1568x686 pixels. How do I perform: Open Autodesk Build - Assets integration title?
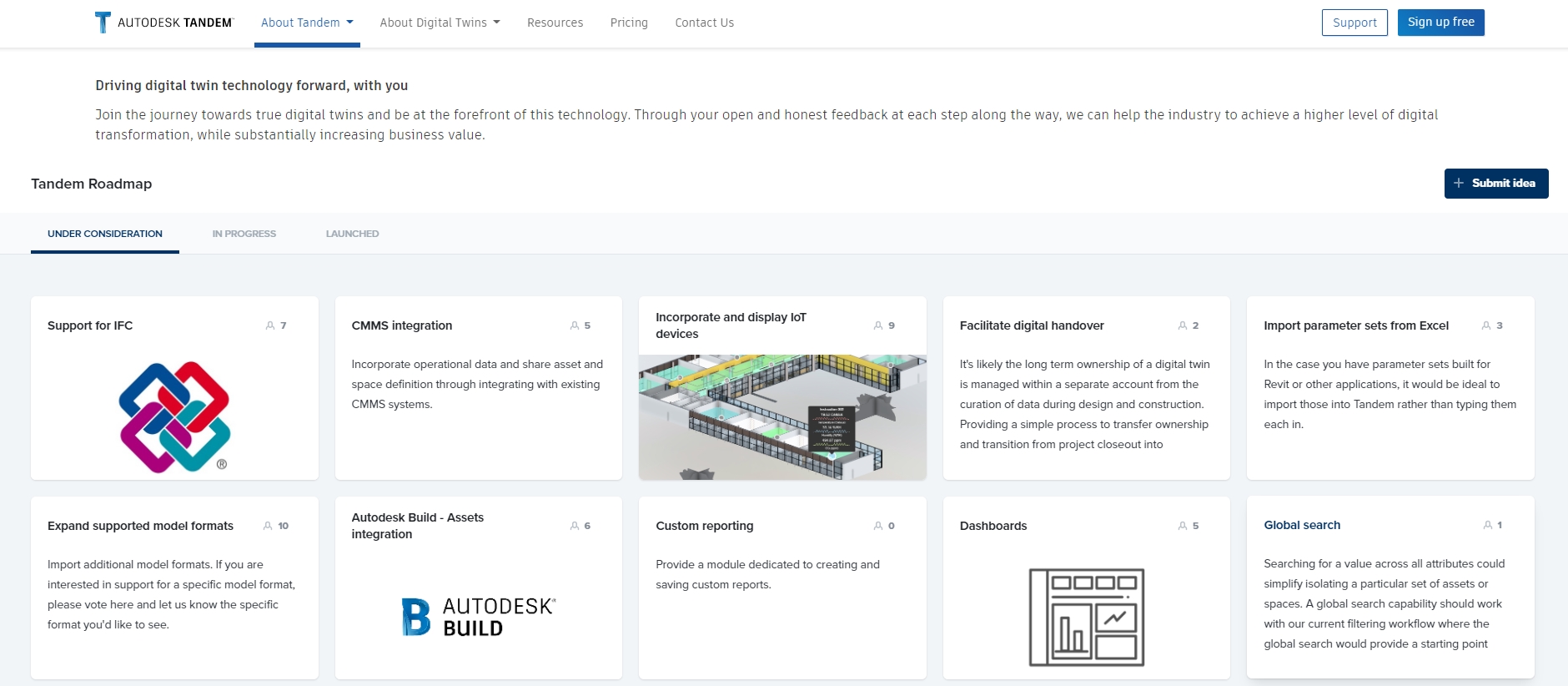click(418, 526)
